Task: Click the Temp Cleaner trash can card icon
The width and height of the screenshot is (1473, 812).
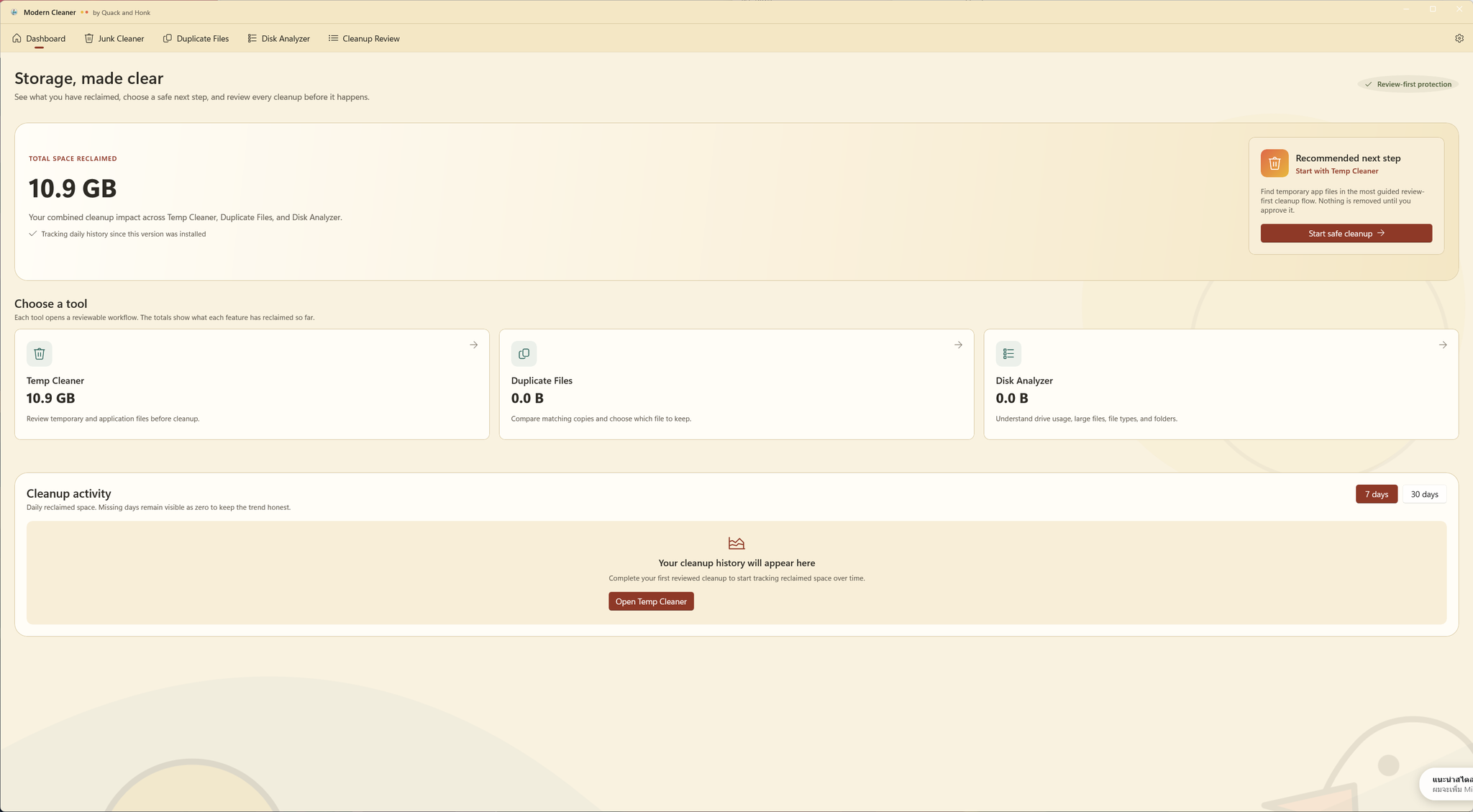Action: pyautogui.click(x=40, y=353)
